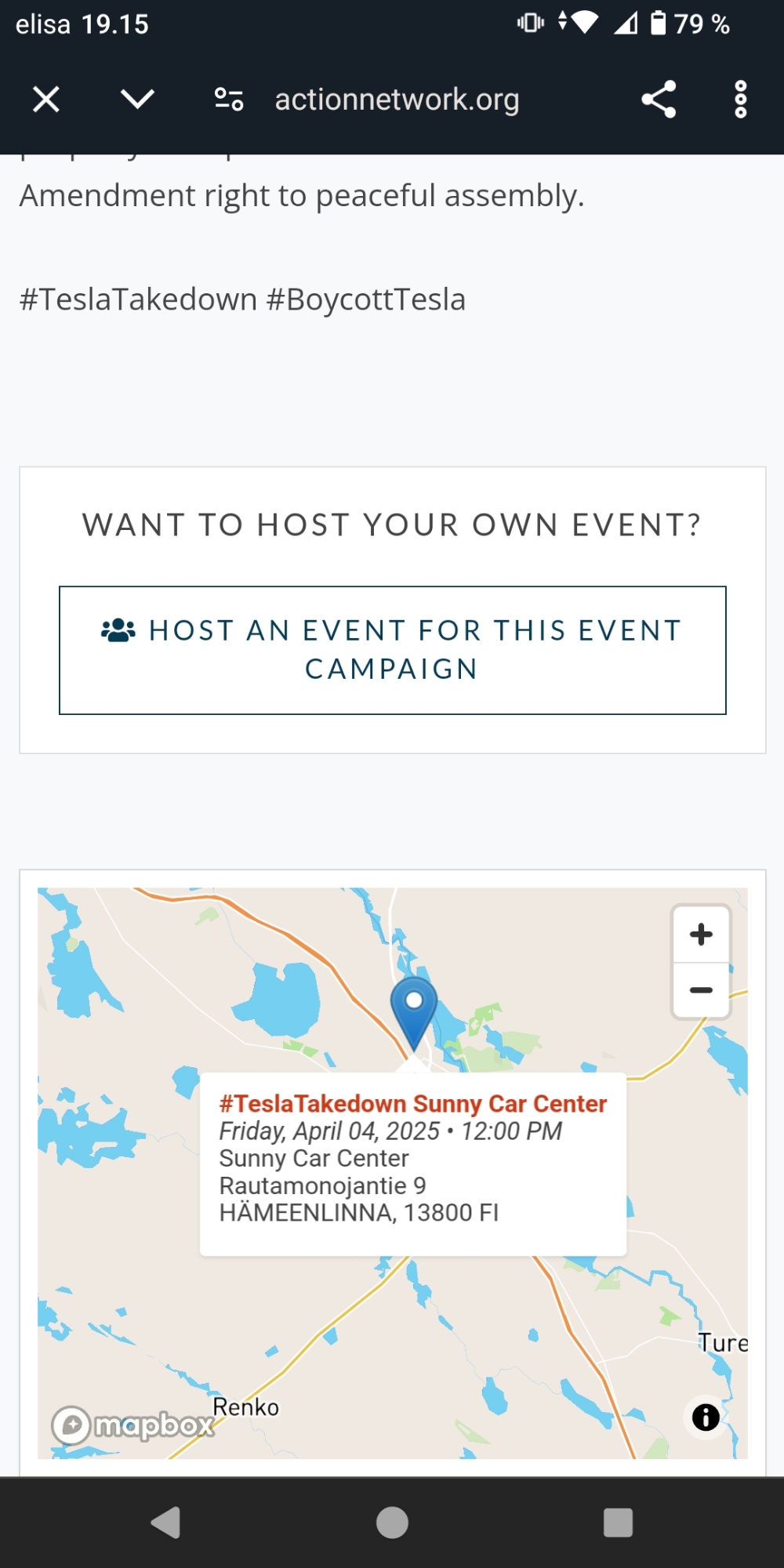Zoom out on the map
This screenshot has width=784, height=1568.
click(701, 990)
